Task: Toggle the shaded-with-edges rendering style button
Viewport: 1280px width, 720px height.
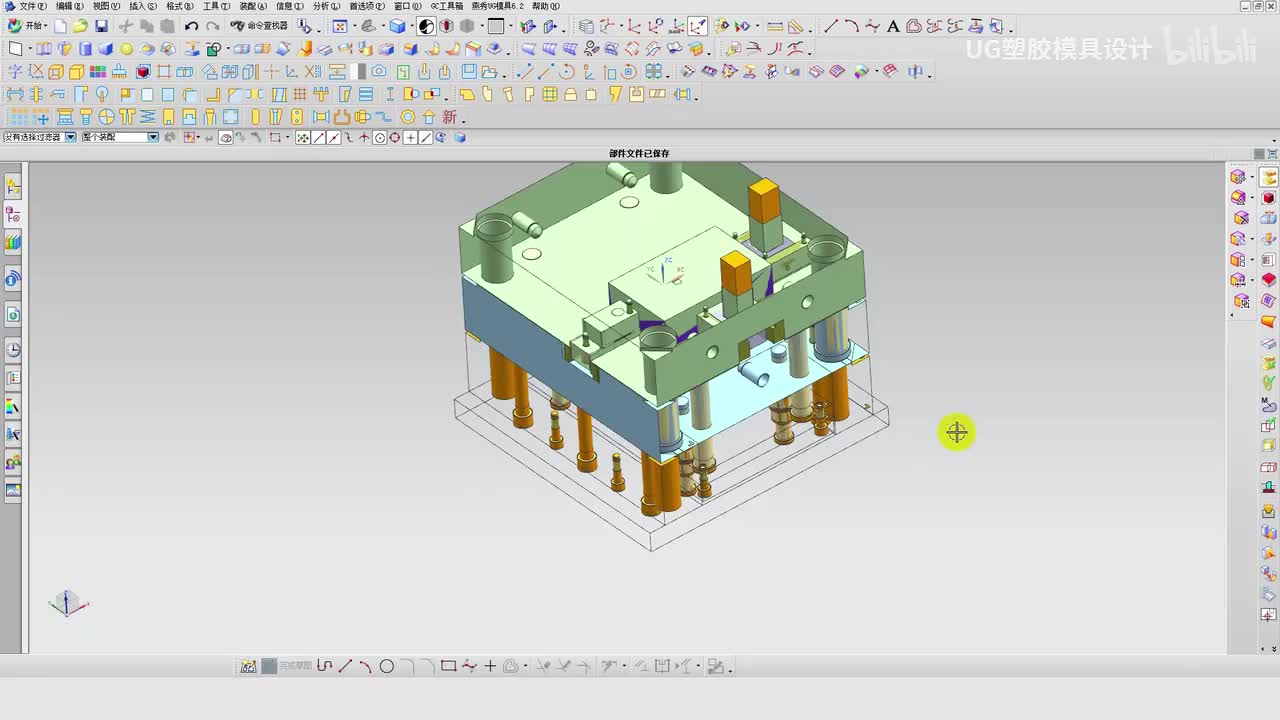Action: 397,26
